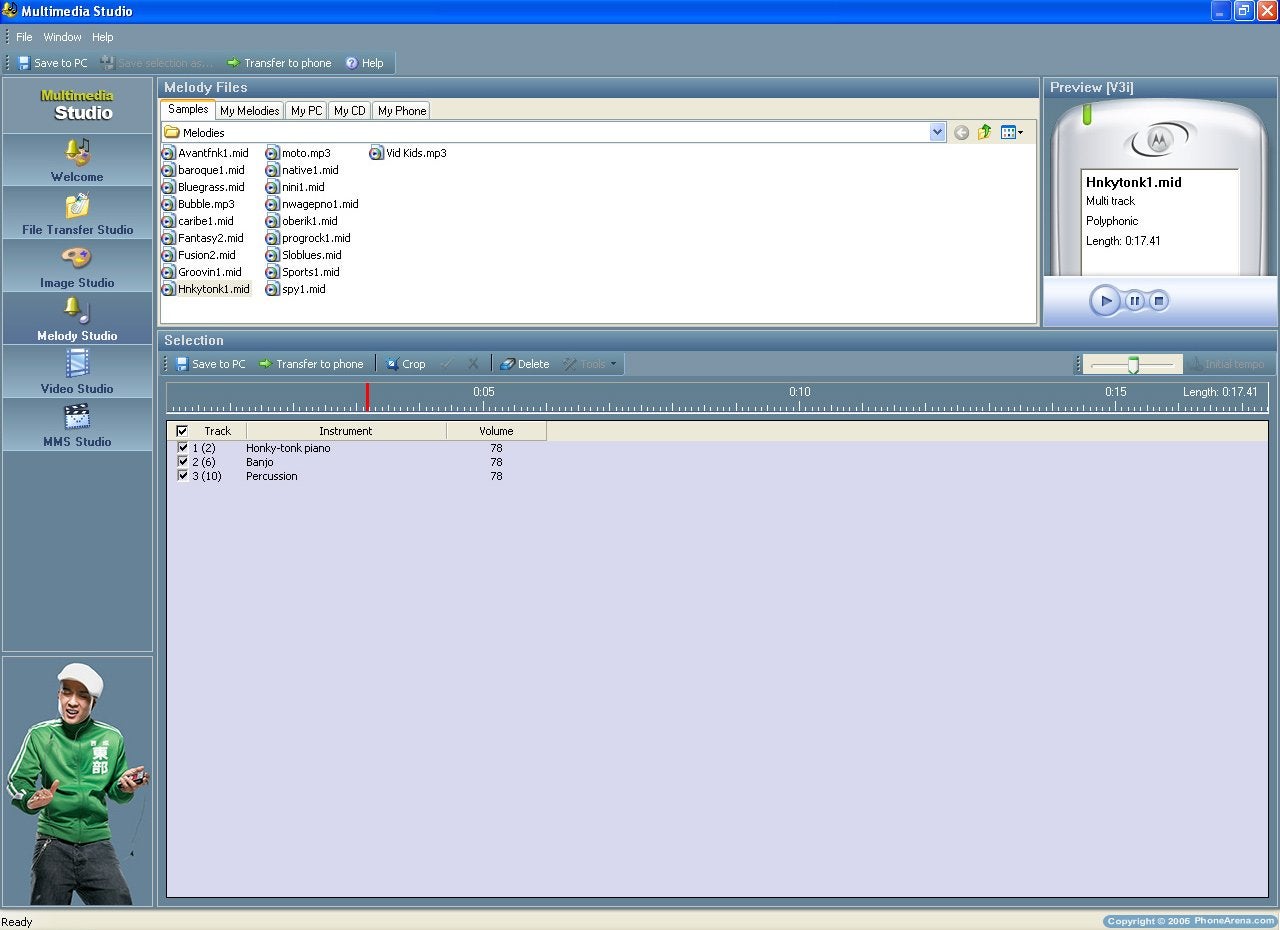The image size is (1280, 930).
Task: Sort by the Volume column header
Action: pos(496,431)
